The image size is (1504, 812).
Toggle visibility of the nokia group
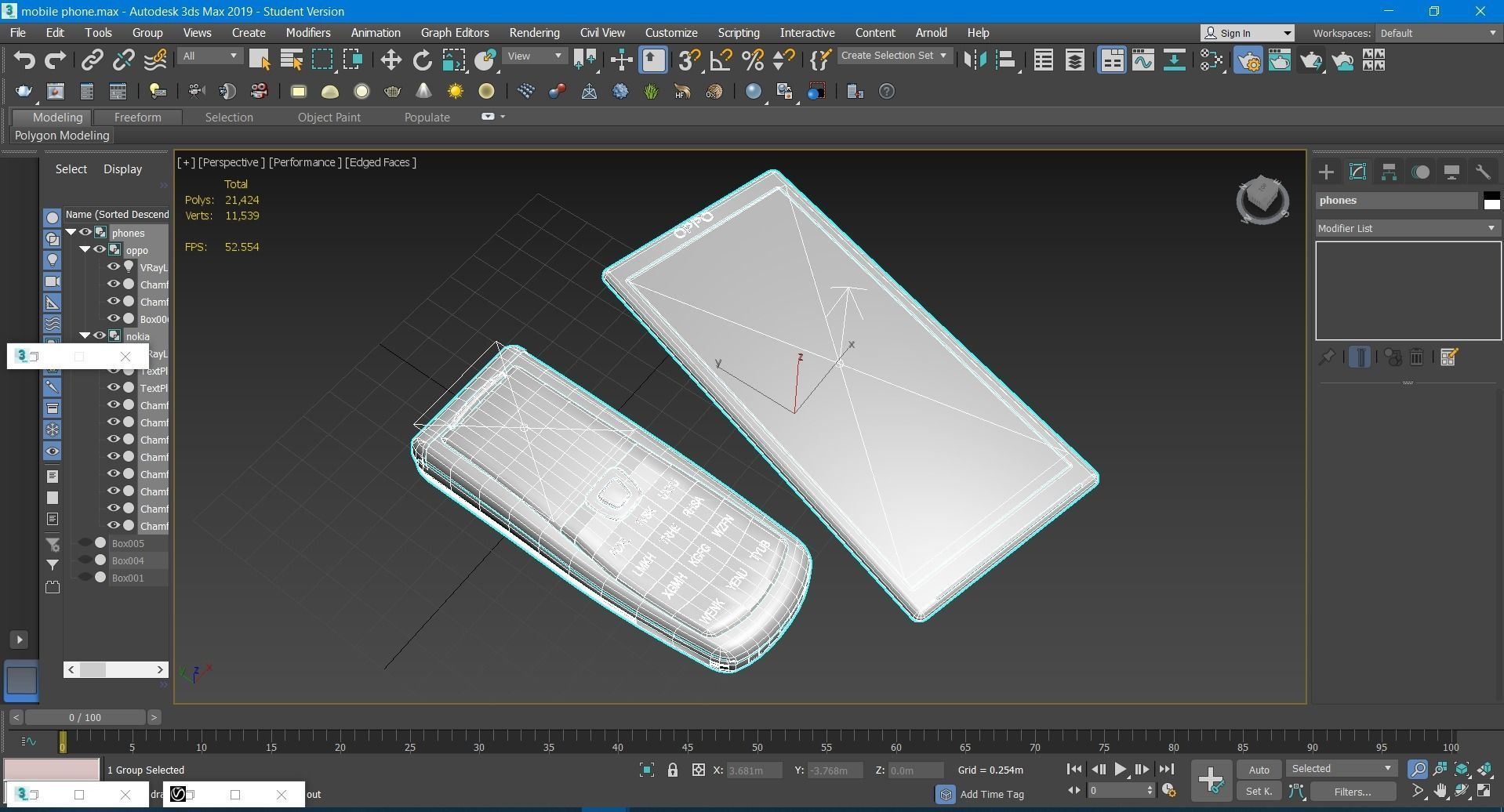tap(99, 335)
